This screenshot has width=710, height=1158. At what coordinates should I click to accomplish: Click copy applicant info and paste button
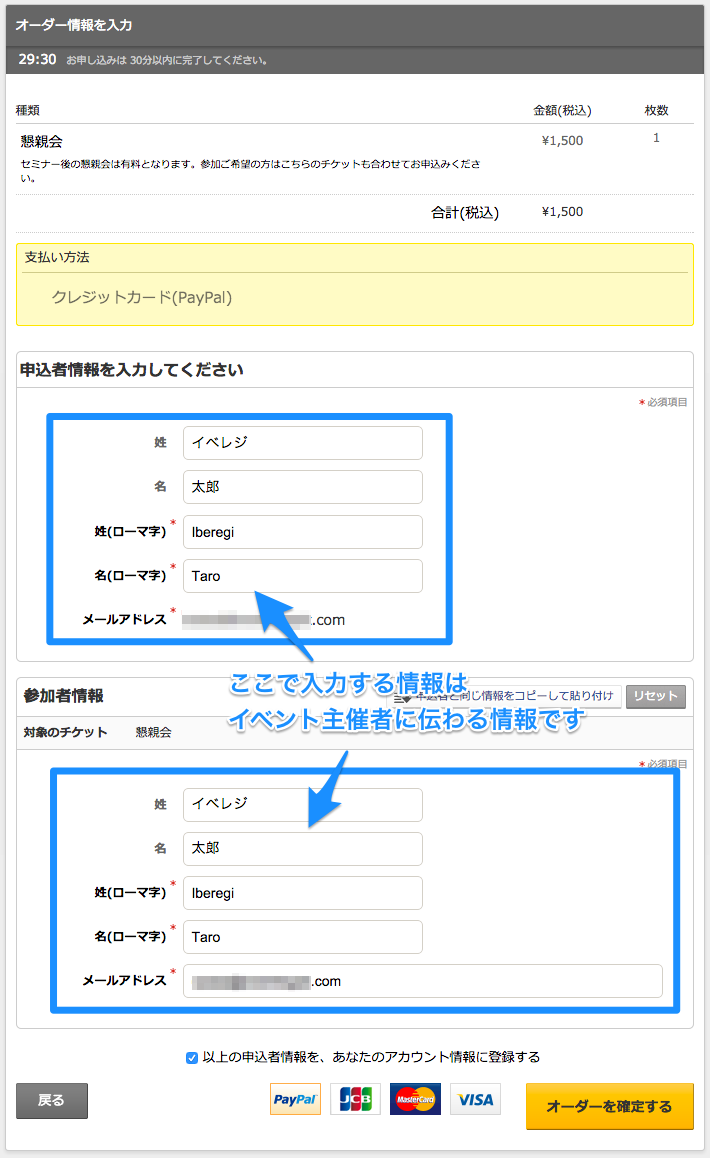(506, 696)
